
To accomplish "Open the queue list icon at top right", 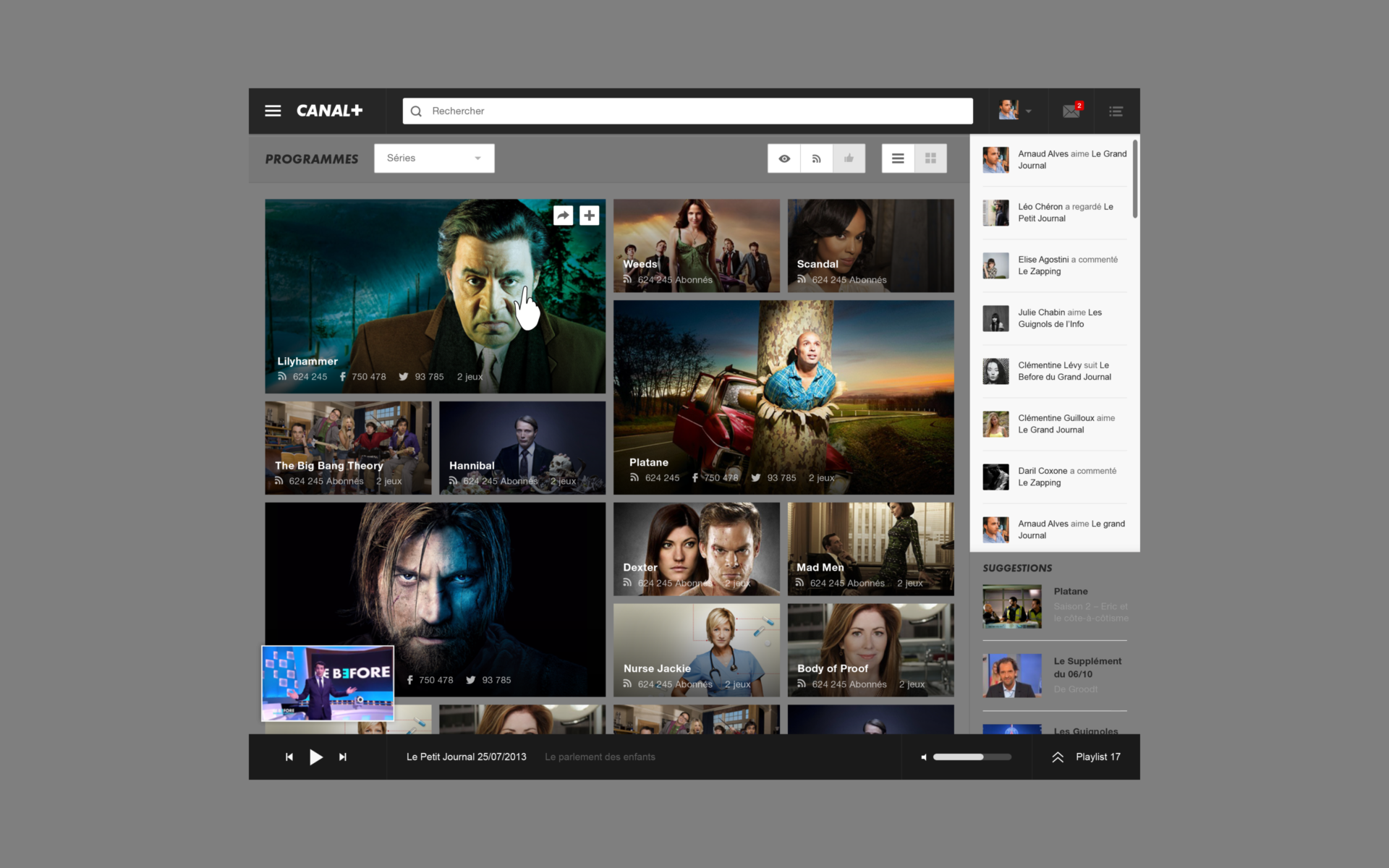I will coord(1115,111).
